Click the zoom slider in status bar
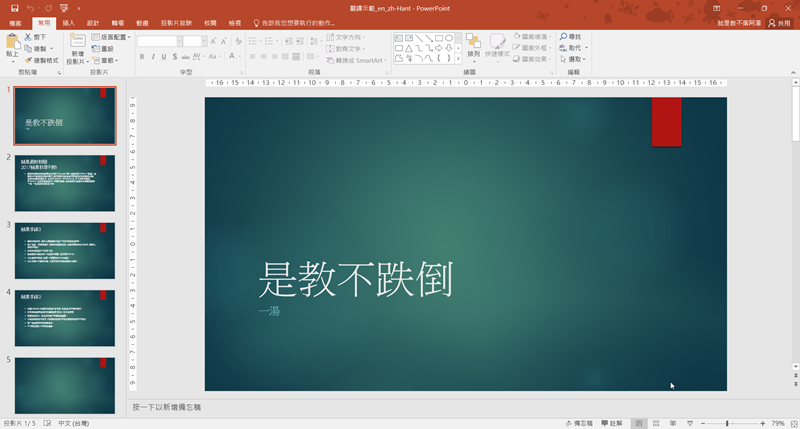This screenshot has width=800, height=429. tap(727, 423)
